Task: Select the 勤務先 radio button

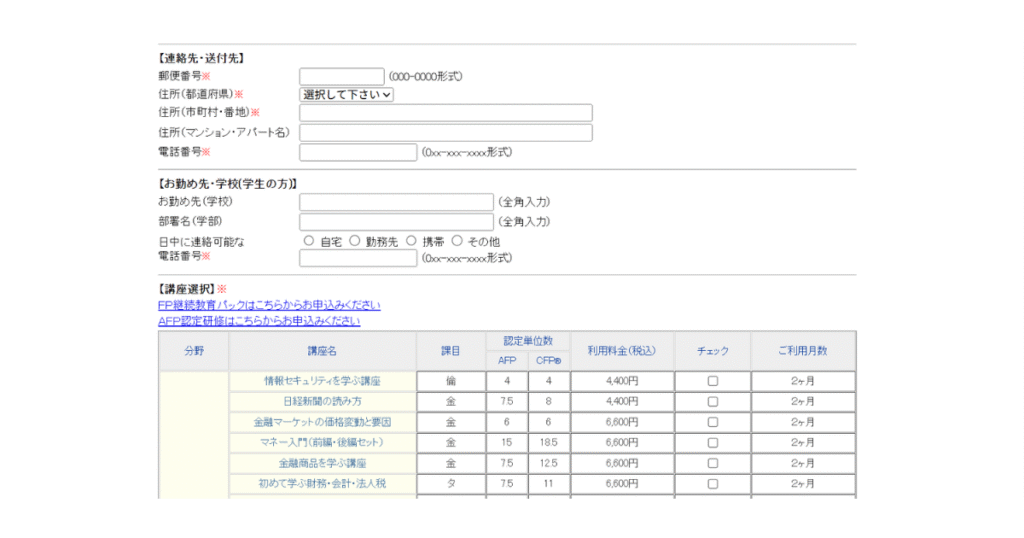Action: click(355, 241)
